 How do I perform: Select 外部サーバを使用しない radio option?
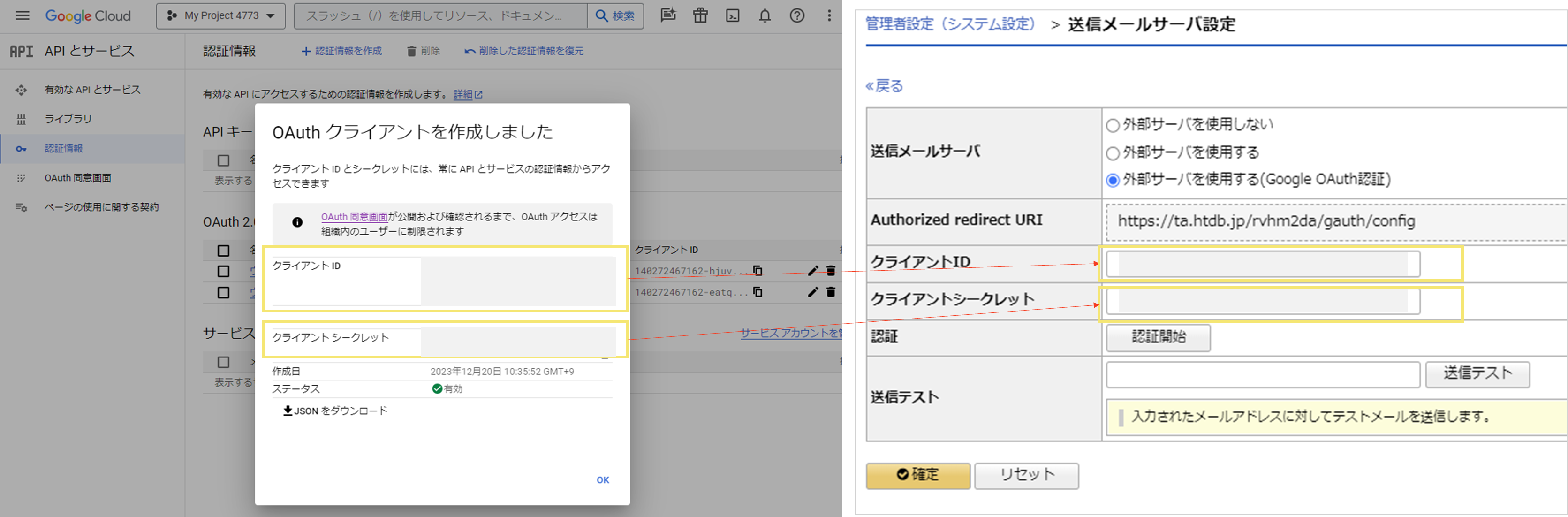[1113, 124]
